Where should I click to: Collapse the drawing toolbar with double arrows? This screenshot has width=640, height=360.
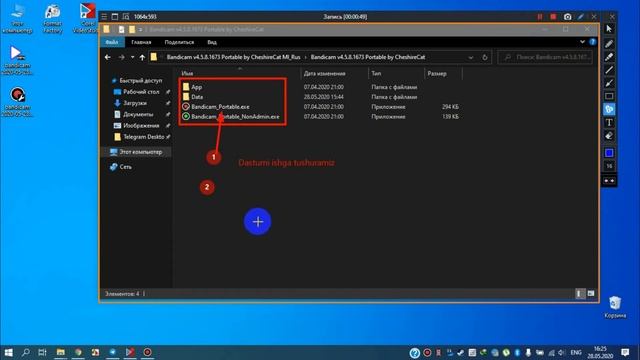609,180
